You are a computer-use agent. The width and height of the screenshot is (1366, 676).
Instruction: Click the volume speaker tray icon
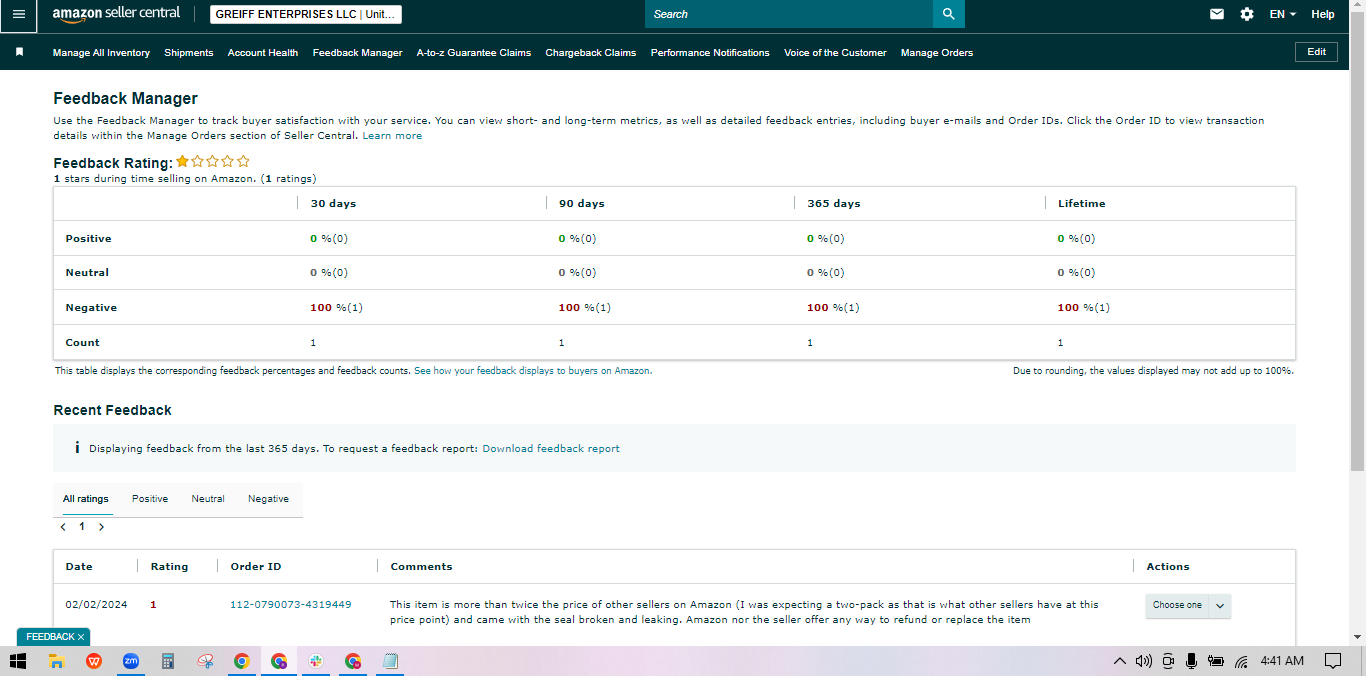pos(1144,661)
